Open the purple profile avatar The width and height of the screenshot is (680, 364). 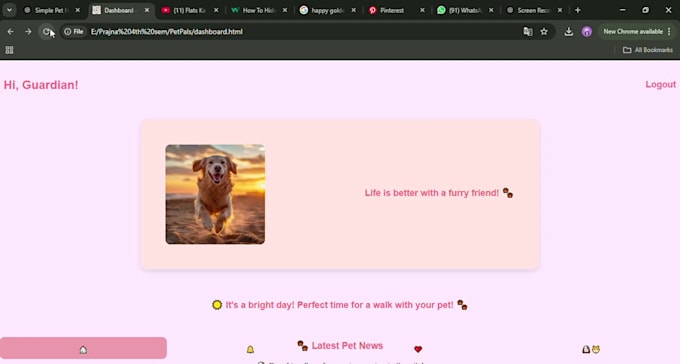[587, 32]
